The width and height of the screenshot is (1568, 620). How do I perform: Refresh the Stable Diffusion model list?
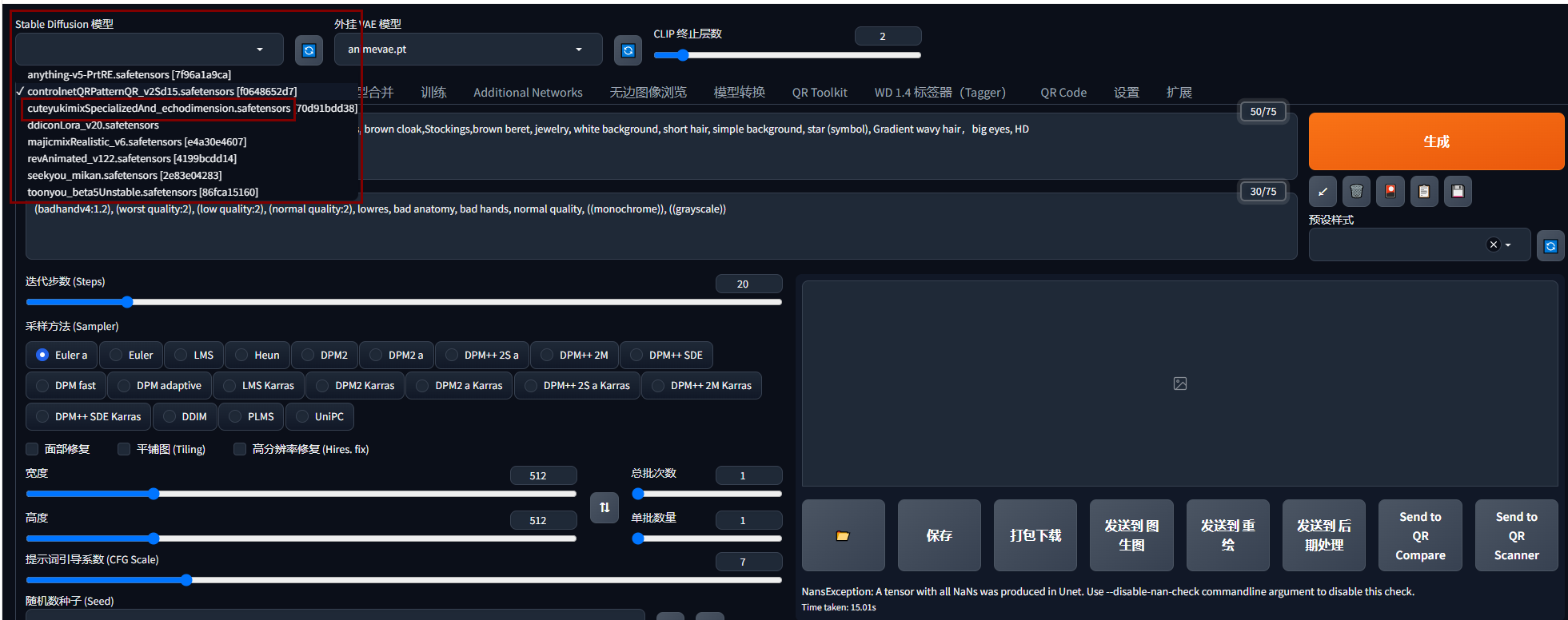point(309,50)
